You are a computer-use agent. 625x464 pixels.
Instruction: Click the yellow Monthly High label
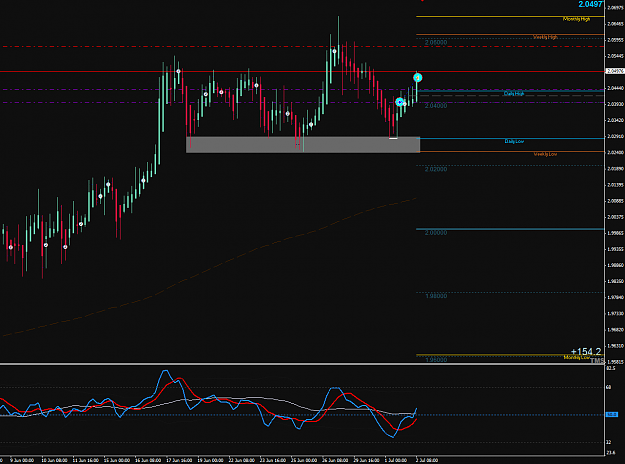pyautogui.click(x=576, y=19)
